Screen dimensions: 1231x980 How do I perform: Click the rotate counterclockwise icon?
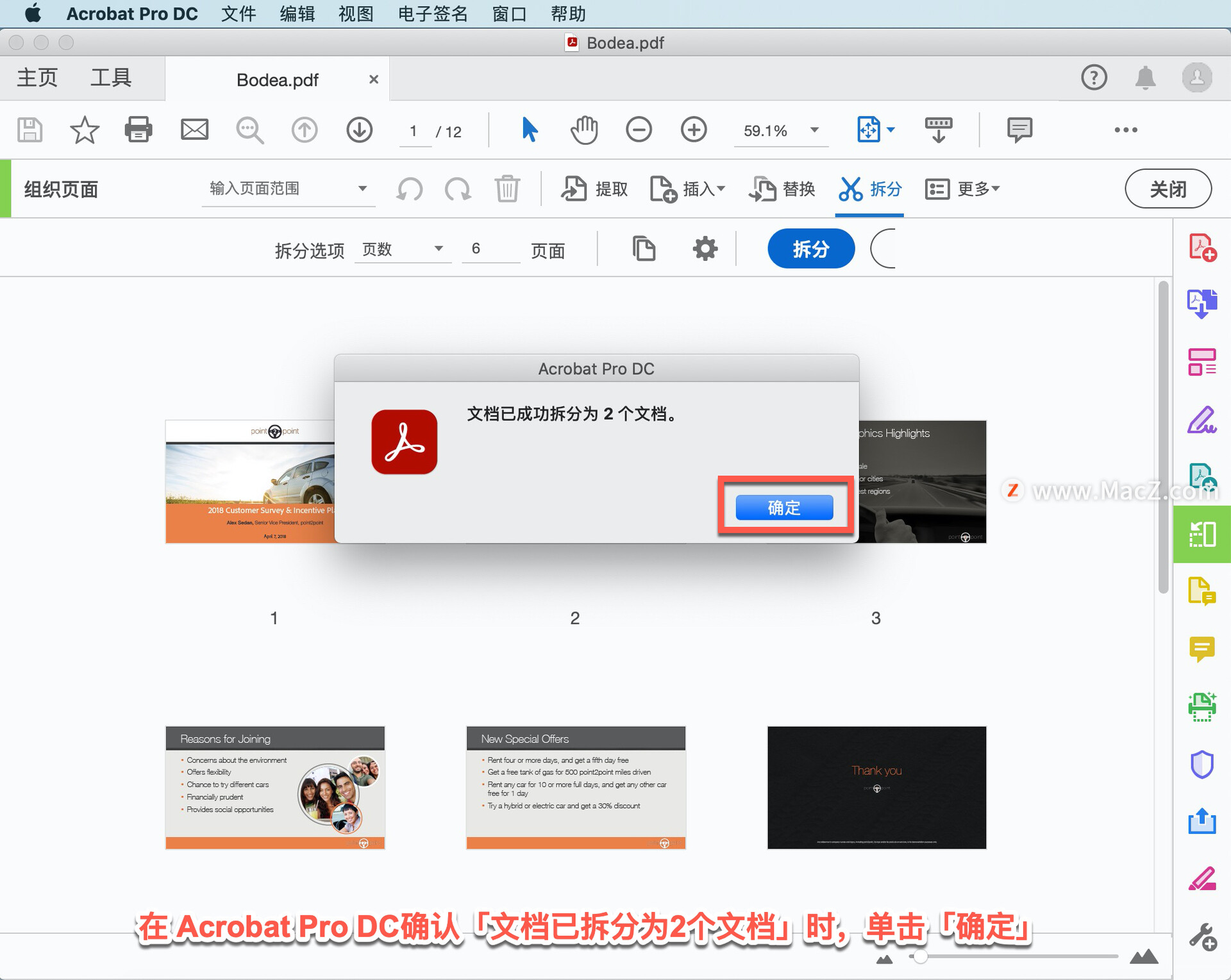coord(409,189)
